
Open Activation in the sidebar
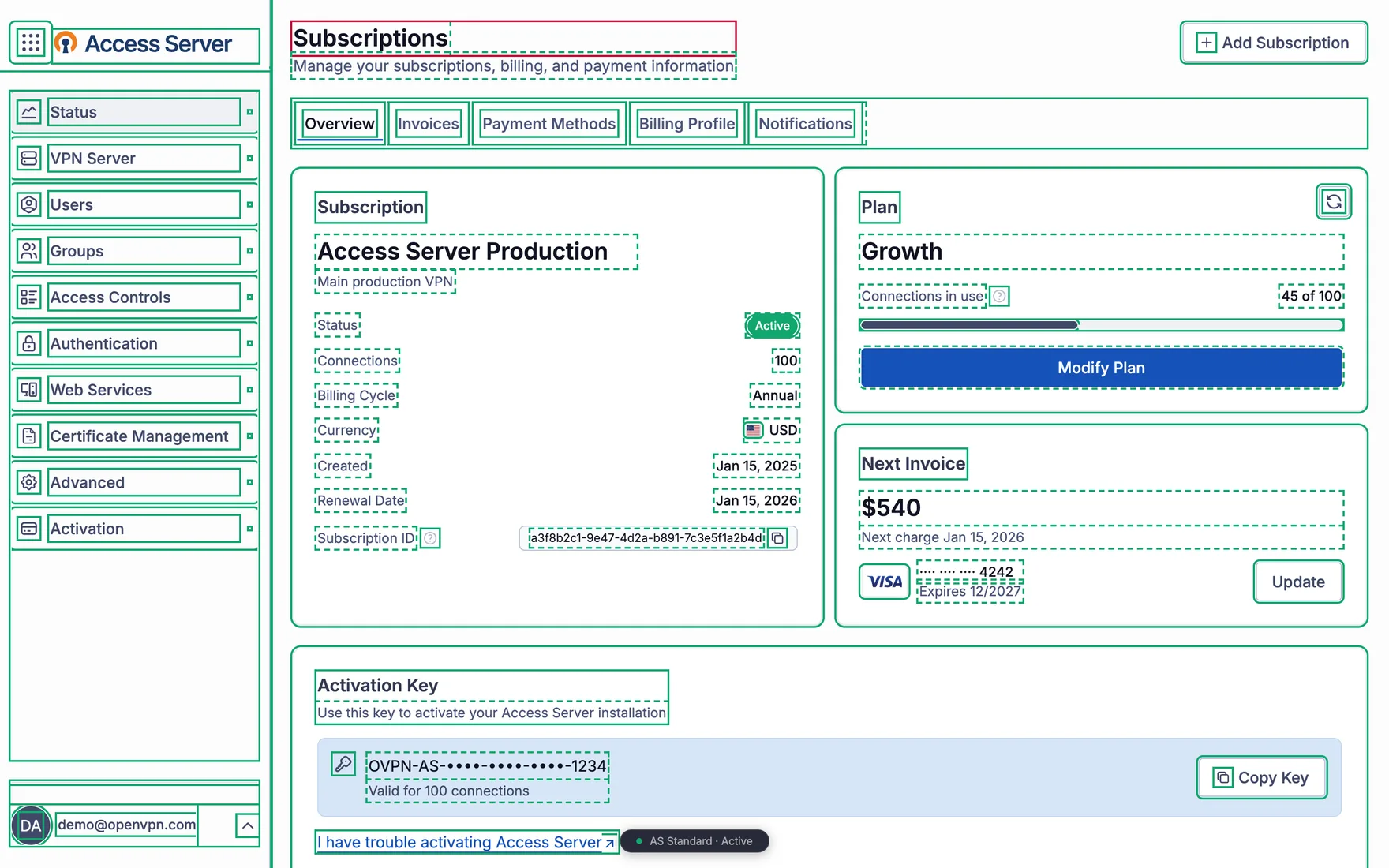tap(134, 529)
